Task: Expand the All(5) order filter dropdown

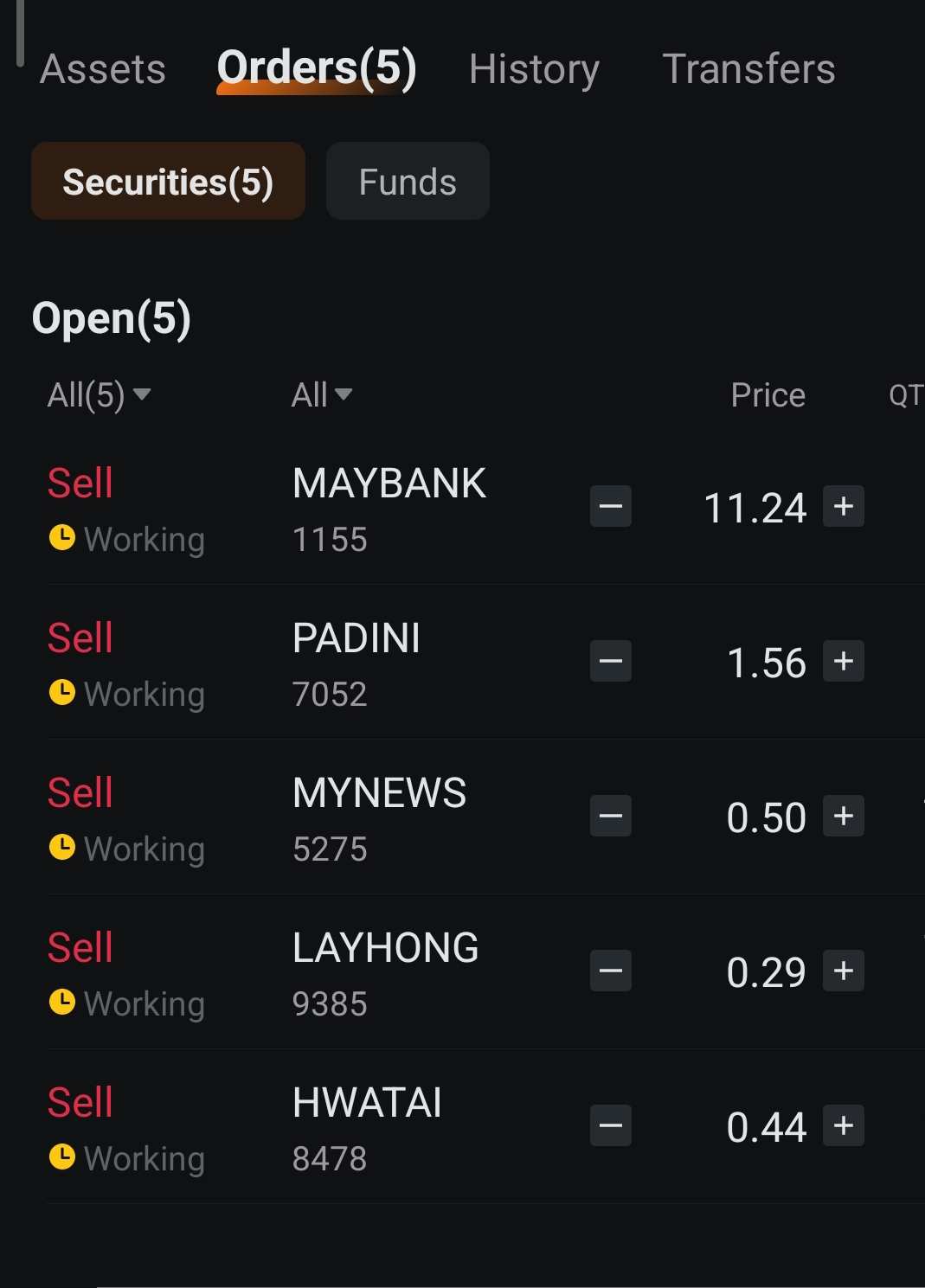Action: [x=99, y=395]
